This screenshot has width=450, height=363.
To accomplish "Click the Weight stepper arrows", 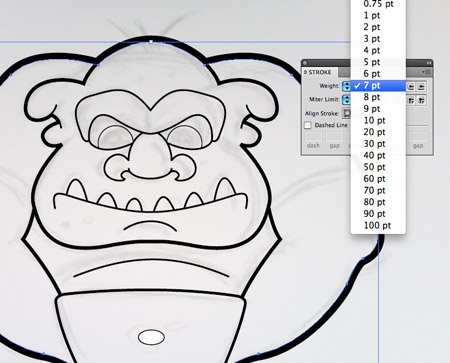I will click(x=346, y=86).
